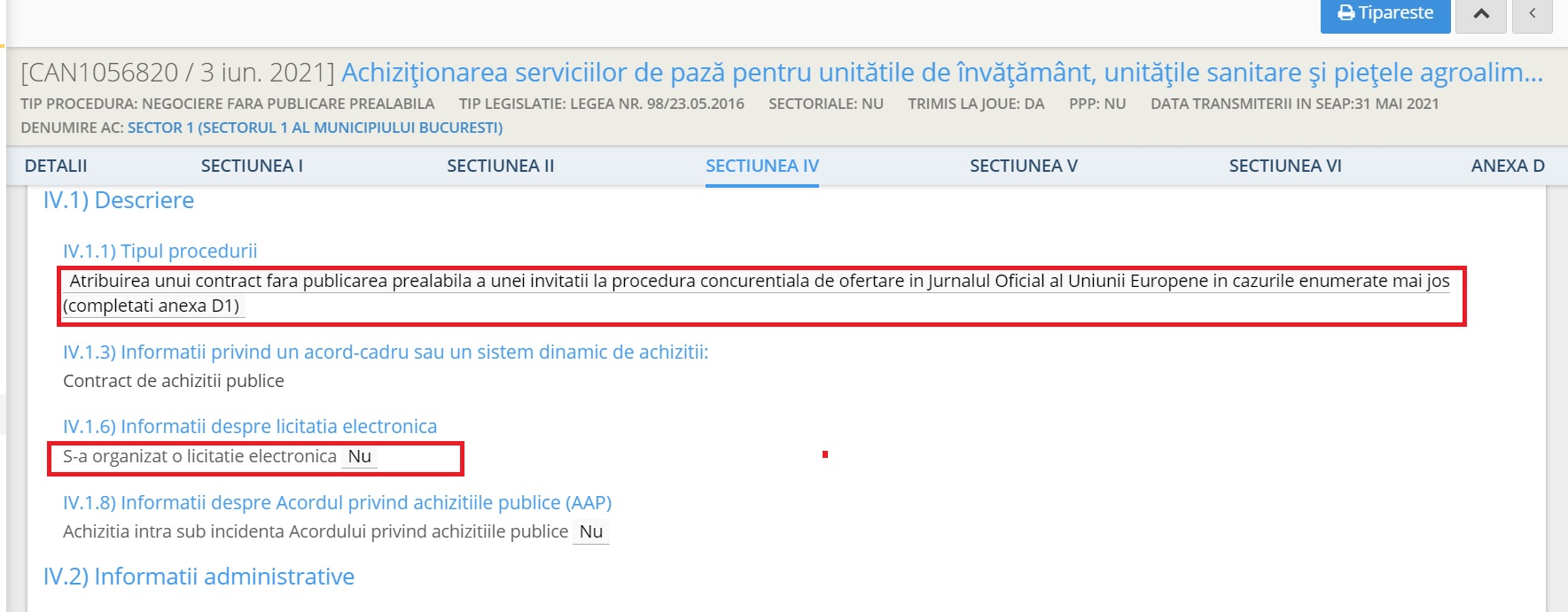The width and height of the screenshot is (1568, 612).
Task: Open the SECTOR 1 contracting authority link
Action: click(x=315, y=128)
